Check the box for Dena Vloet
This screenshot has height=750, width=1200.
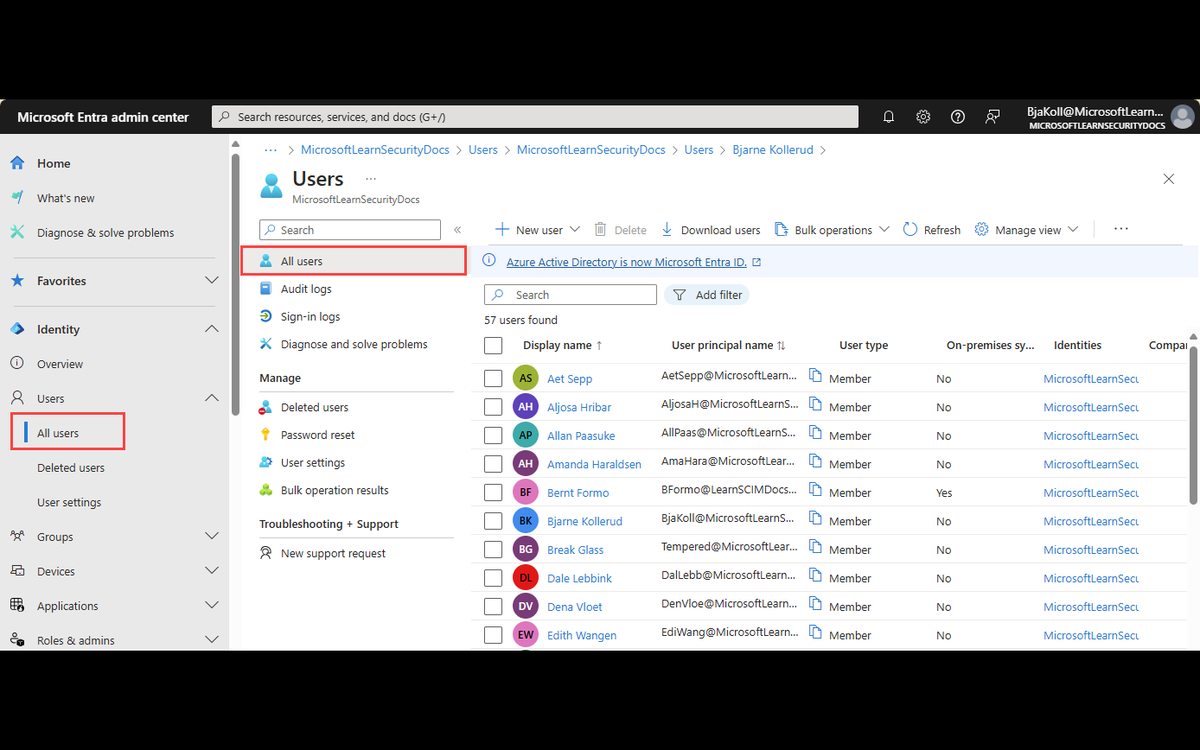click(x=493, y=607)
